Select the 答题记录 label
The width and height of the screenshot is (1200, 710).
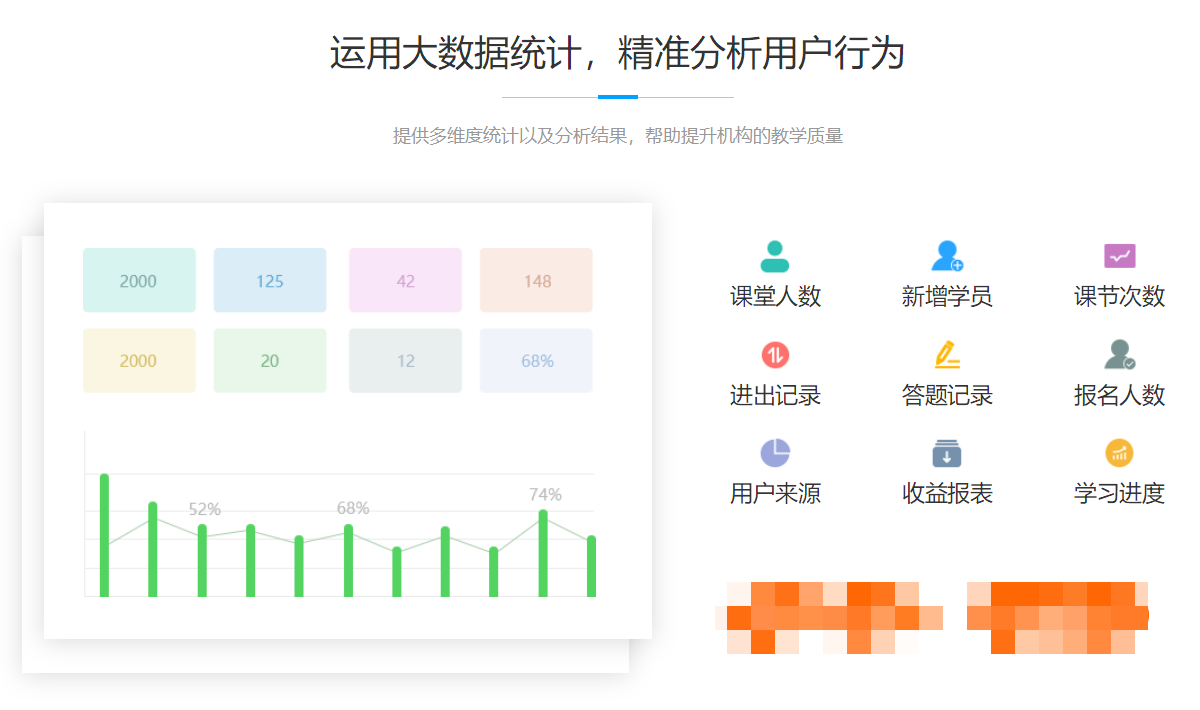click(x=947, y=394)
